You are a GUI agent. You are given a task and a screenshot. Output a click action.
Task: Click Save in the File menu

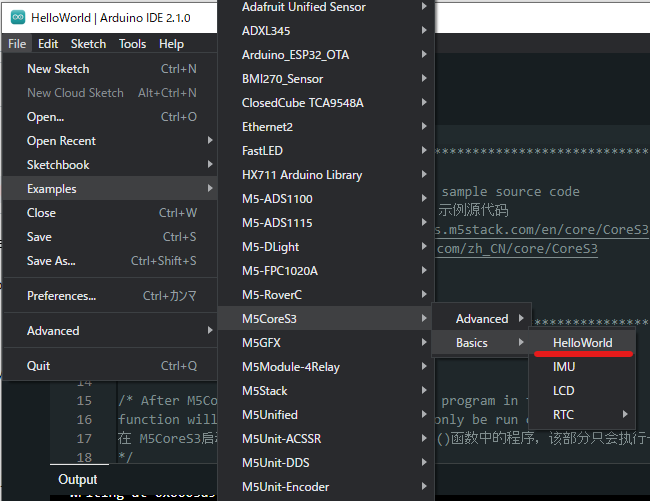coord(110,237)
